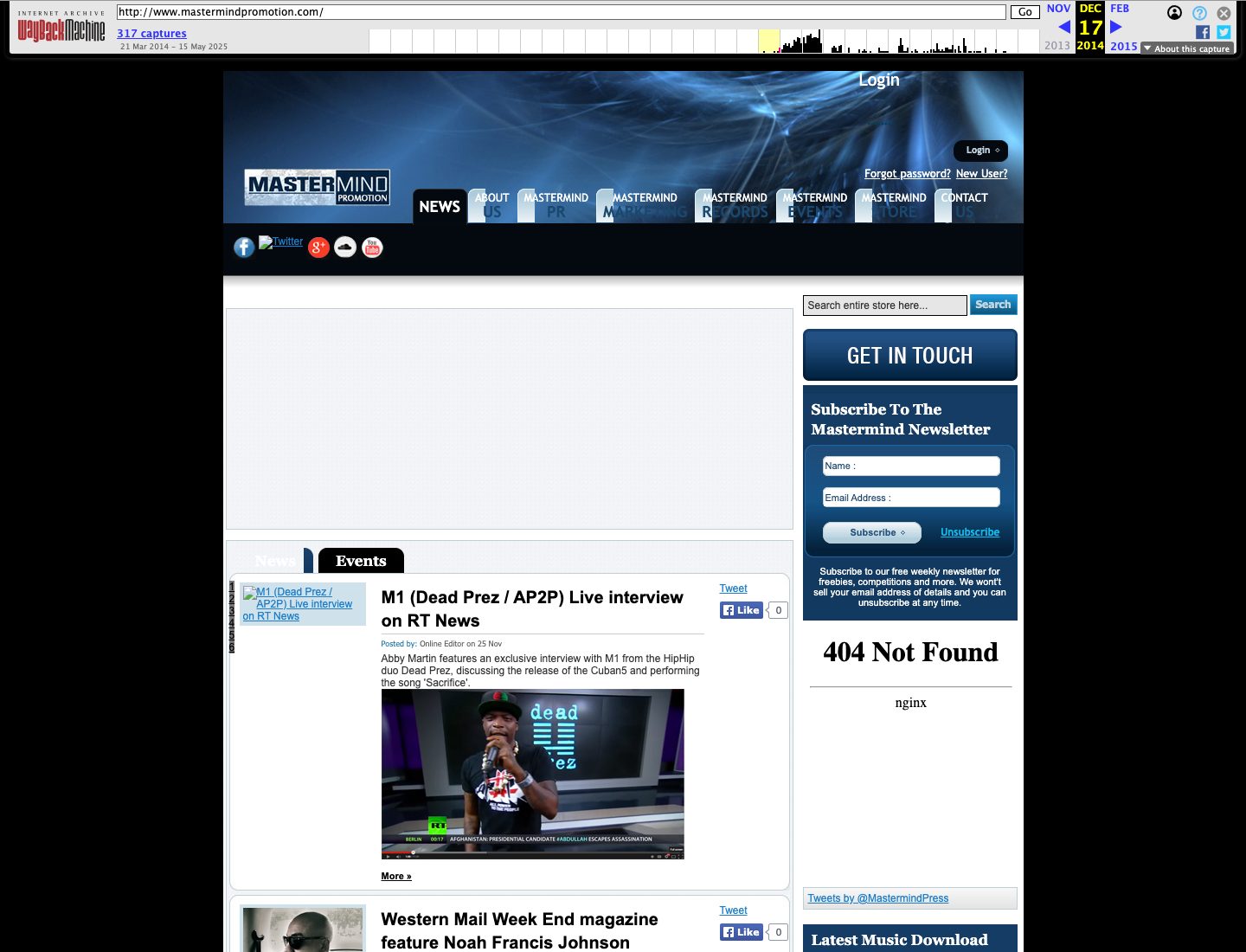The image size is (1246, 952).
Task: Open the New User link
Action: [981, 174]
